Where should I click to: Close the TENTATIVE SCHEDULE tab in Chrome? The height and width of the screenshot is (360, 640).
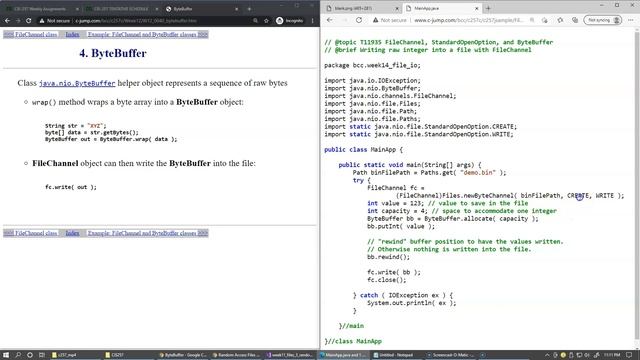coord(157,9)
